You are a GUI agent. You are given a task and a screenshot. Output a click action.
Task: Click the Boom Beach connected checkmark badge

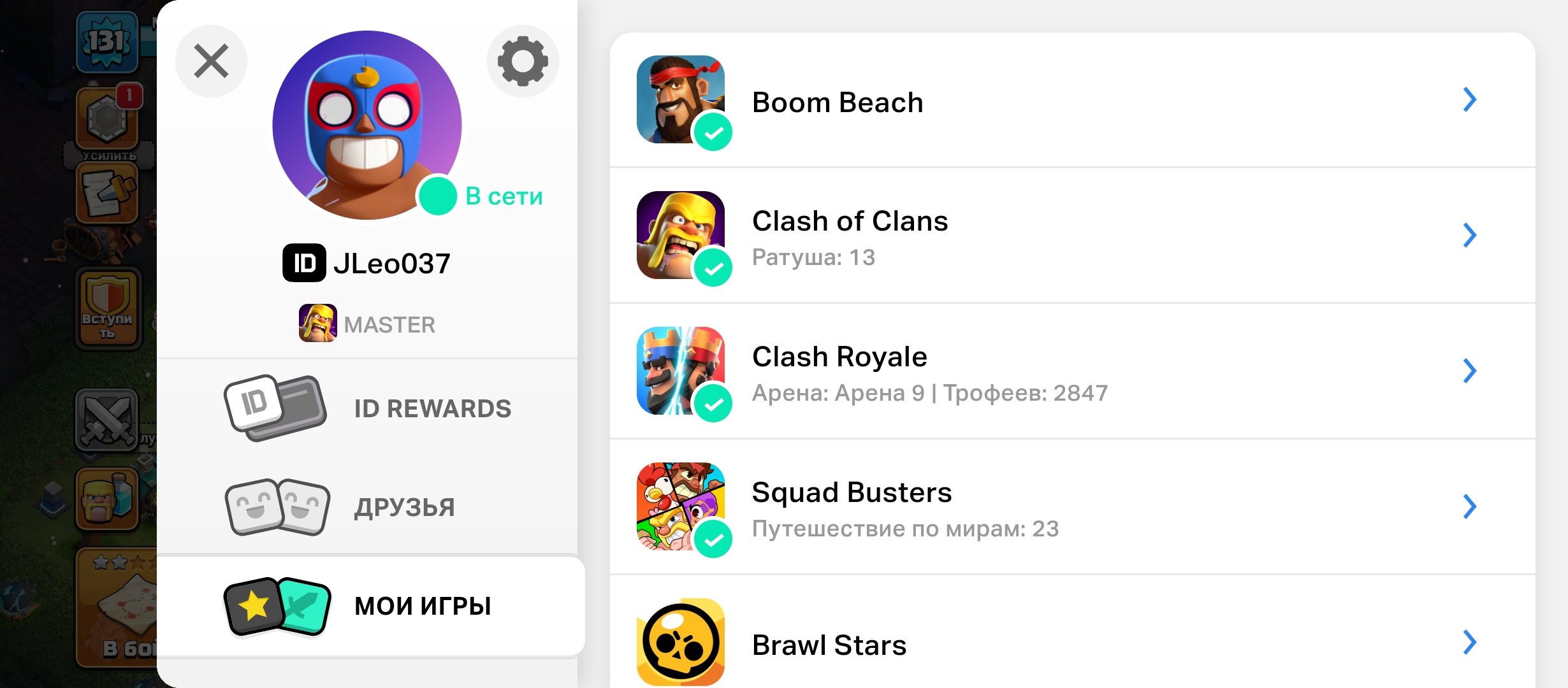713,132
